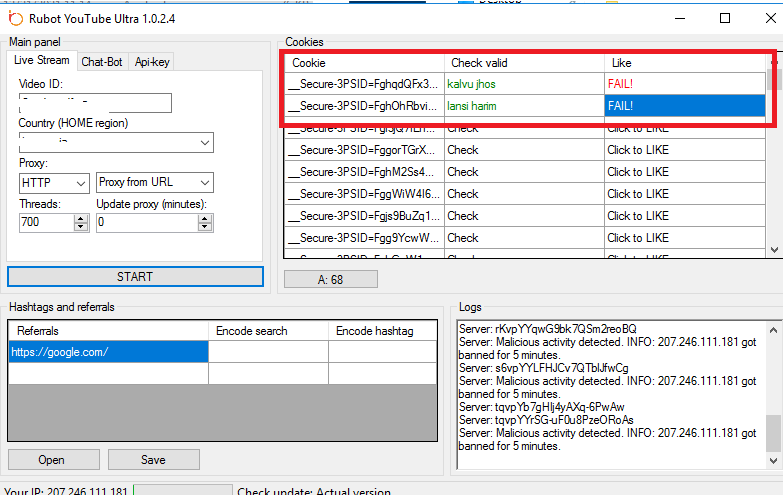
Task: Expand the Proxy from URL dropdown
Action: pyautogui.click(x=204, y=183)
